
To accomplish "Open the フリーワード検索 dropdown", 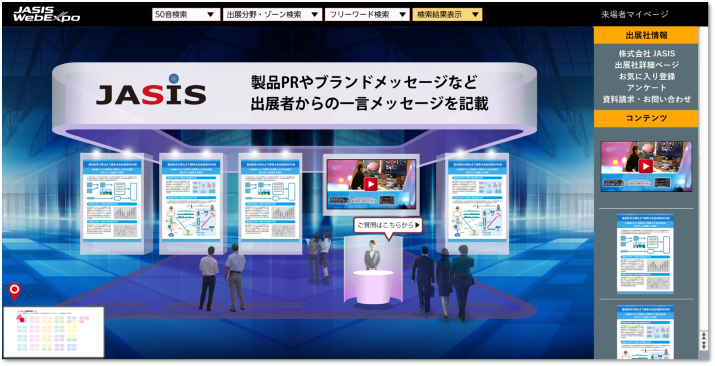I will tap(367, 15).
